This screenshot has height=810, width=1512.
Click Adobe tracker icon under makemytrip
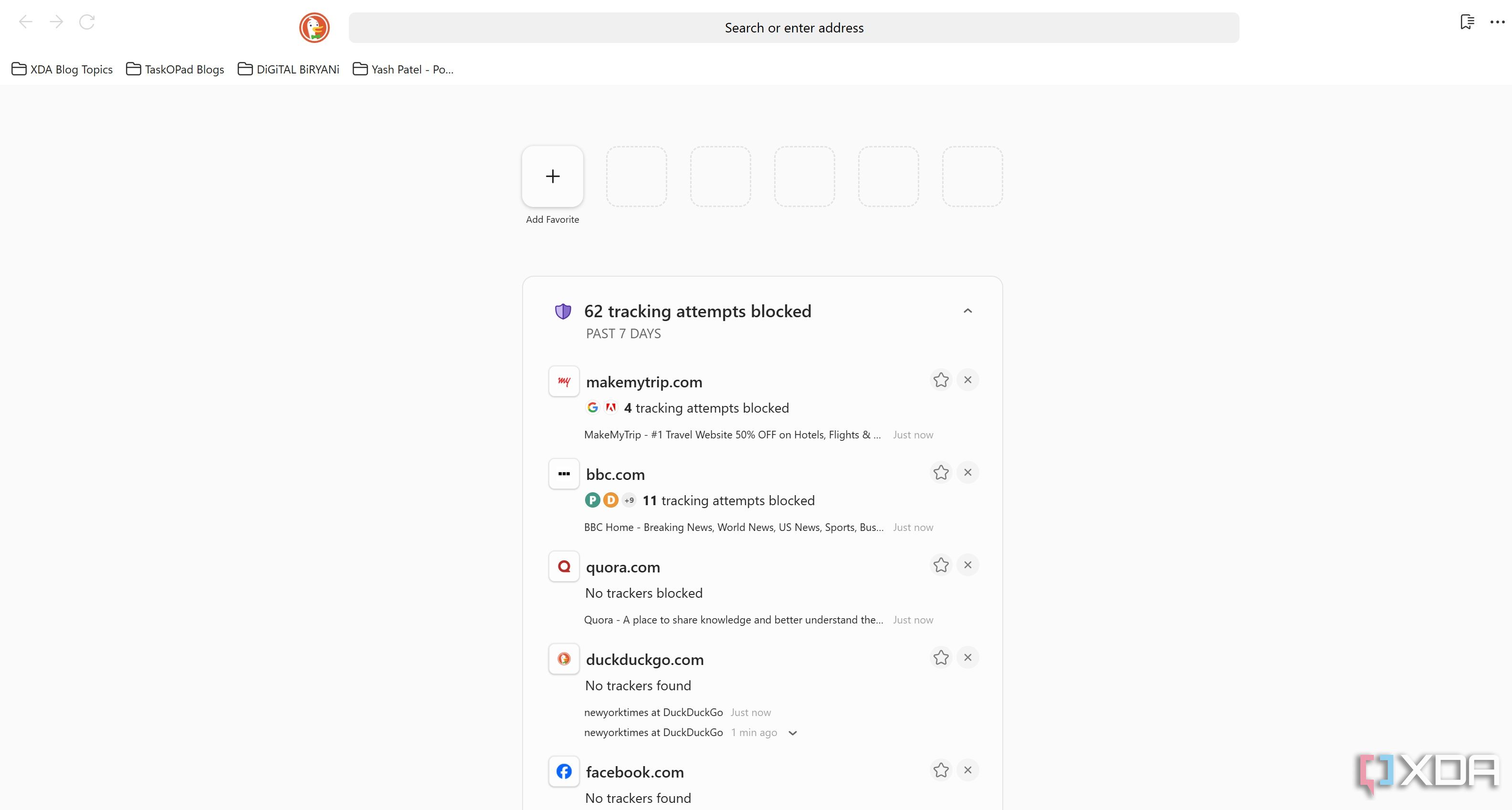pyautogui.click(x=611, y=408)
